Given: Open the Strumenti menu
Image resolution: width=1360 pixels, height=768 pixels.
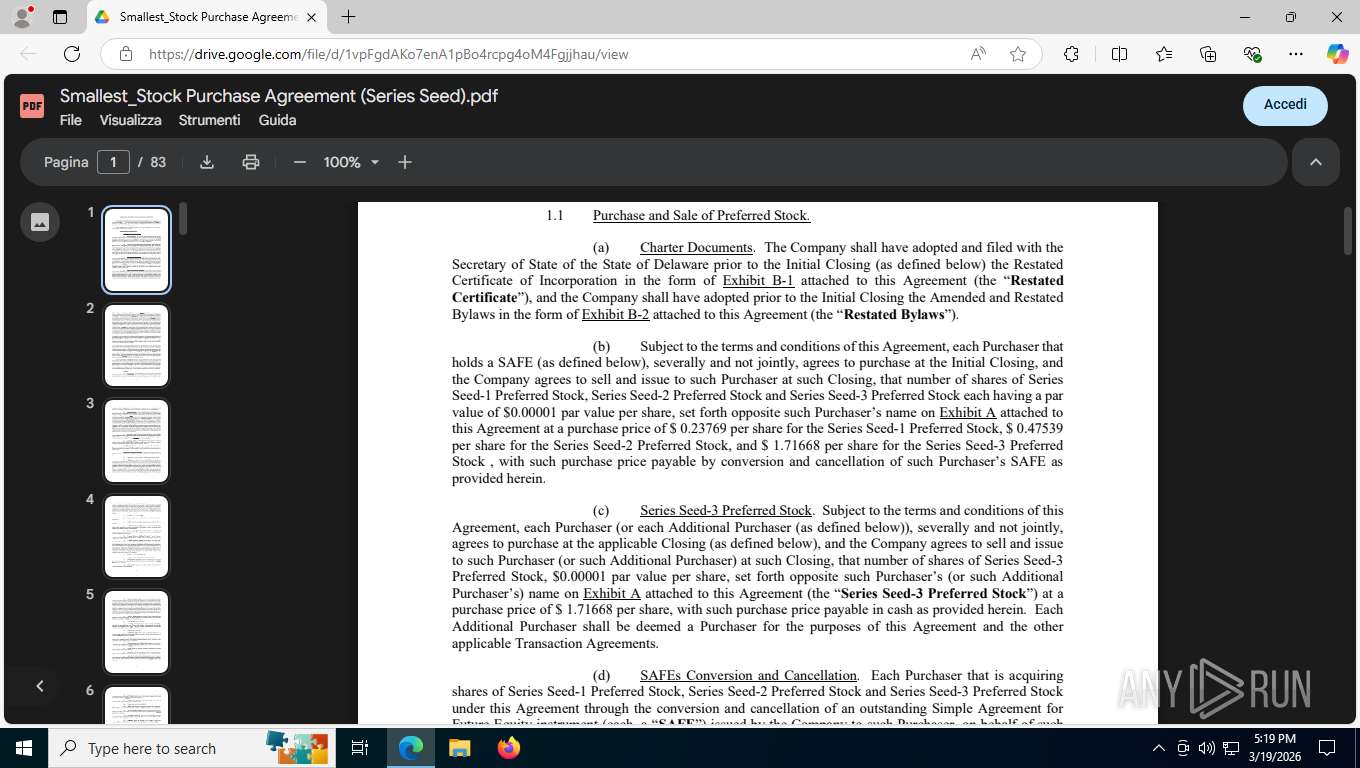Looking at the screenshot, I should pos(210,120).
